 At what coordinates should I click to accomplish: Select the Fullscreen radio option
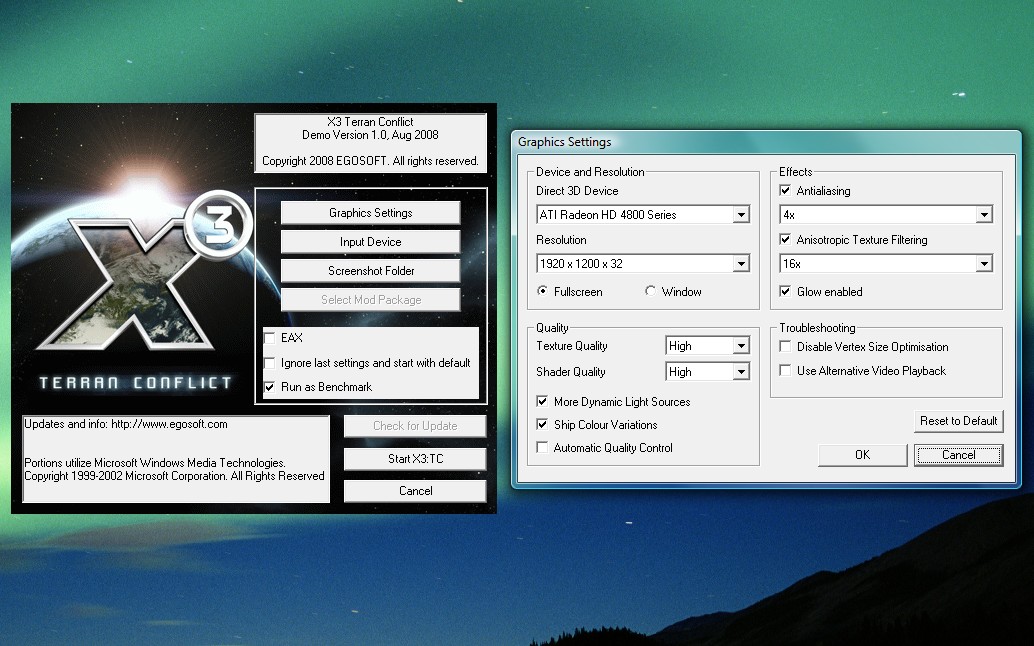point(542,291)
